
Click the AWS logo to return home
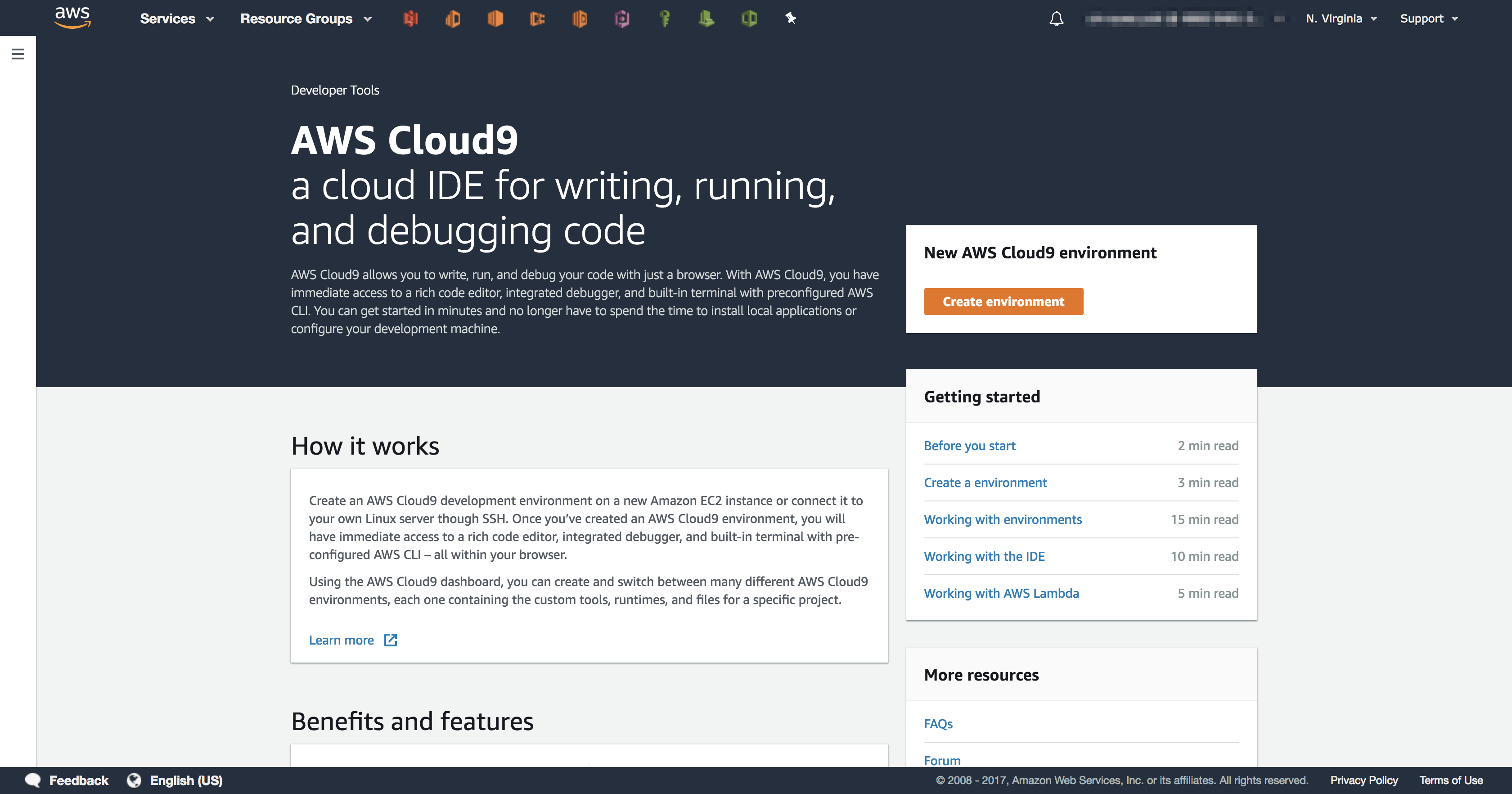click(x=72, y=18)
